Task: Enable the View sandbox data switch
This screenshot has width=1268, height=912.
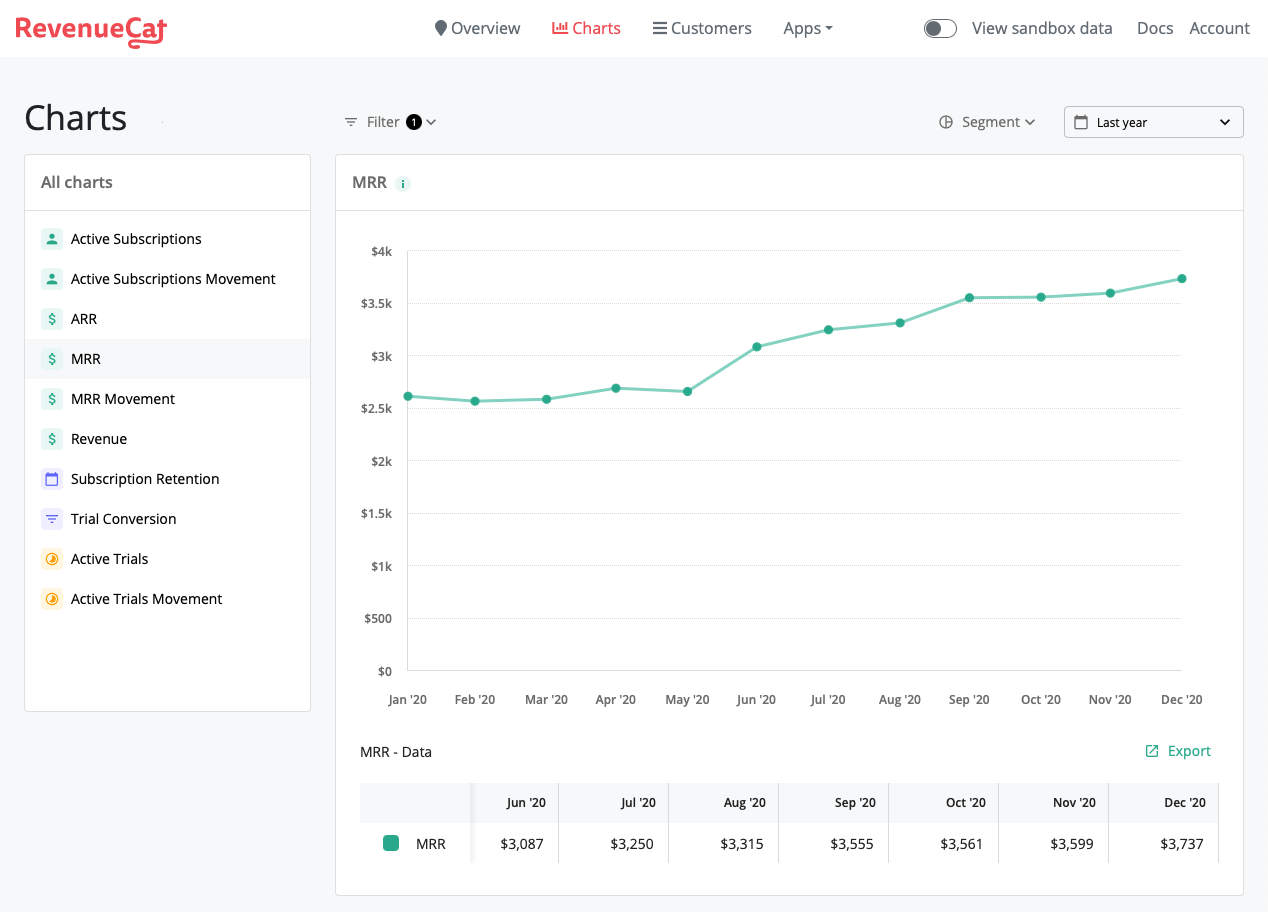Action: [940, 28]
